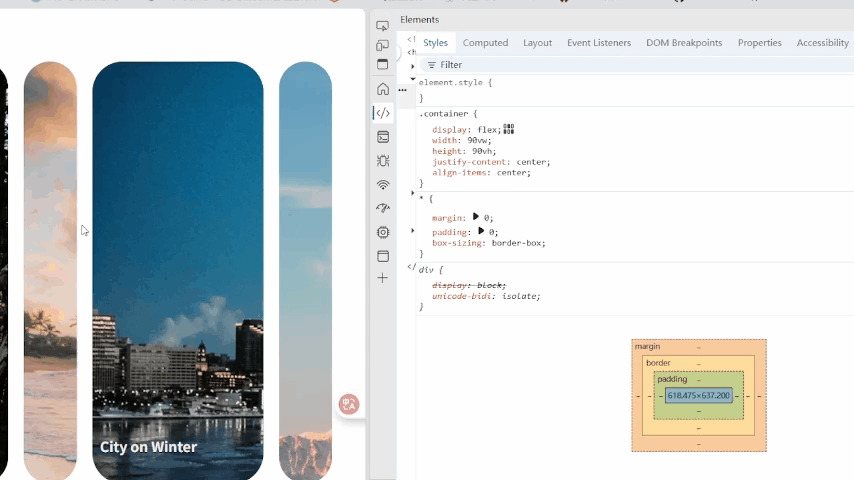854x480 pixels.
Task: Switch to the Styles tab
Action: pos(435,42)
